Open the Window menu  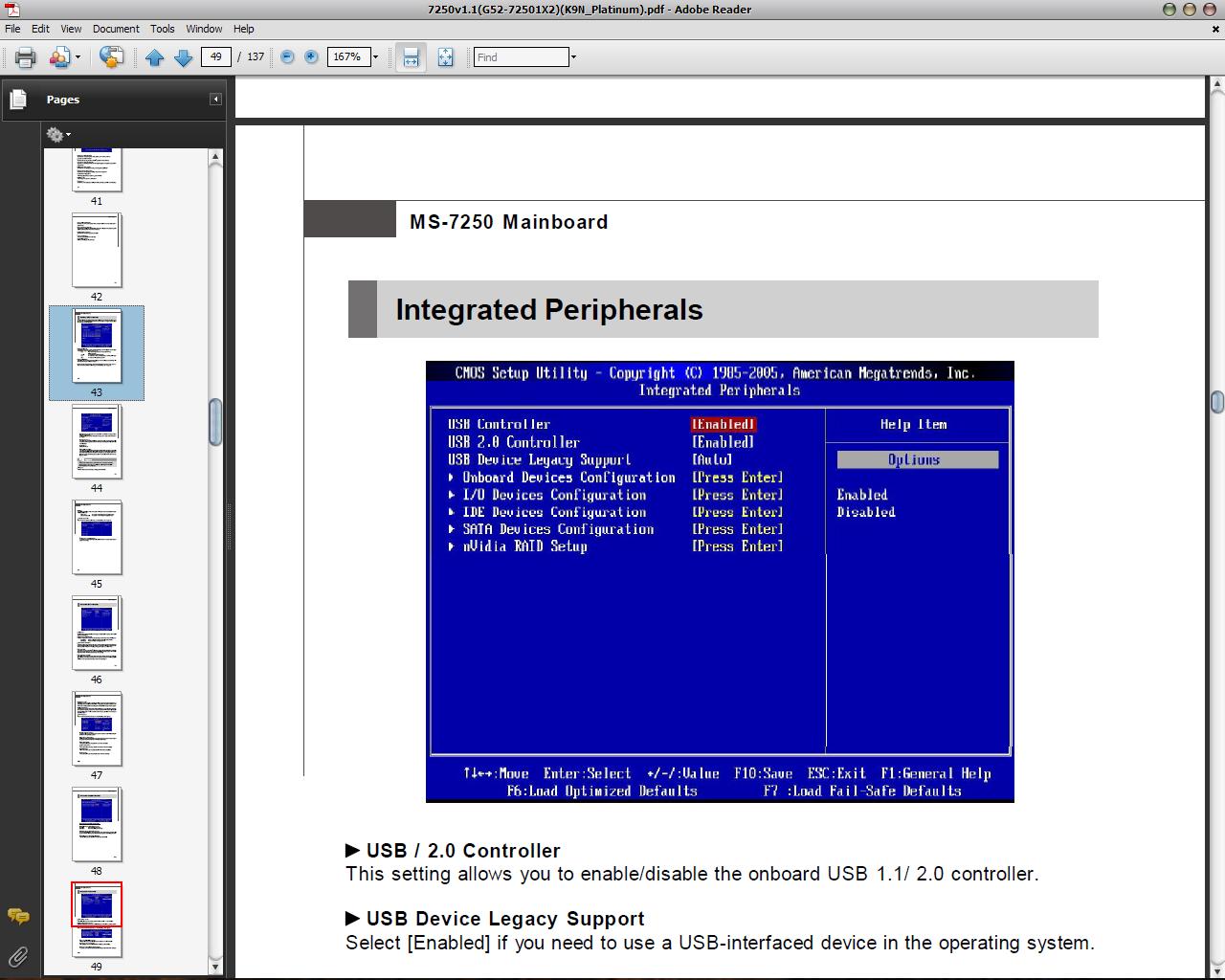(204, 29)
